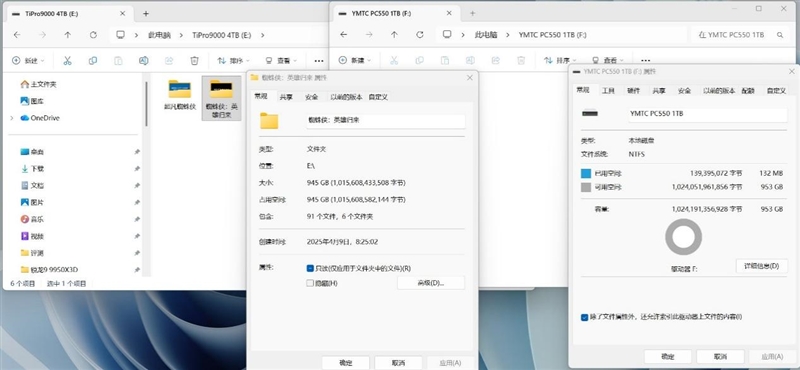Screen dimensions: 800x370
Task: Switch to 共享 tab in folder properties
Action: click(286, 97)
